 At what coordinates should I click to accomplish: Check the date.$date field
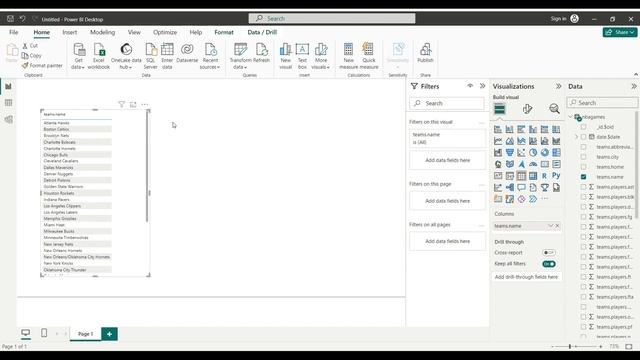pos(583,137)
